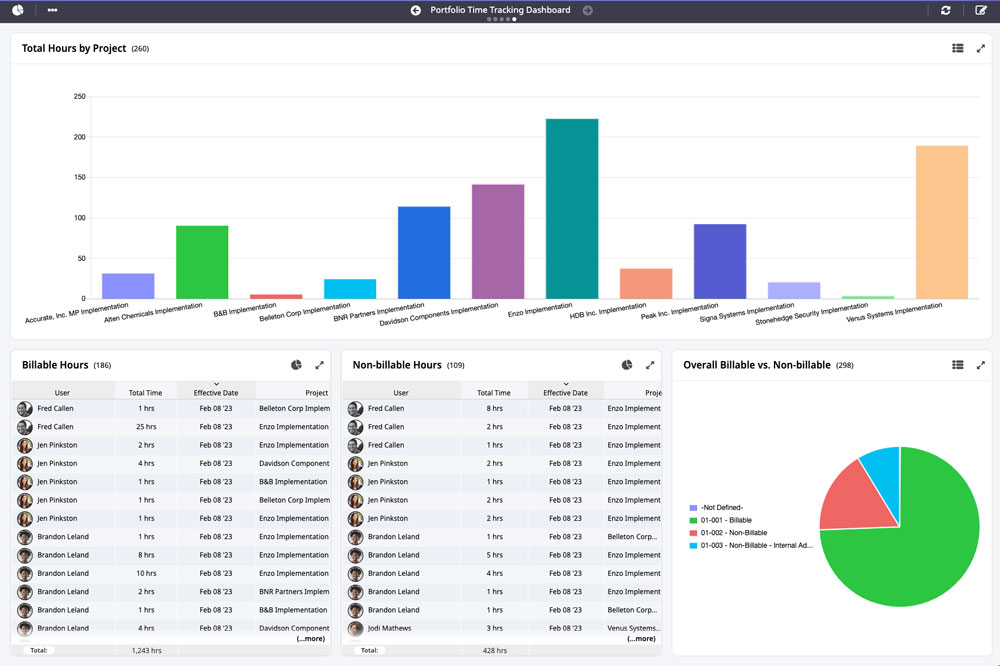Open the edit dashboard icon

coord(981,11)
